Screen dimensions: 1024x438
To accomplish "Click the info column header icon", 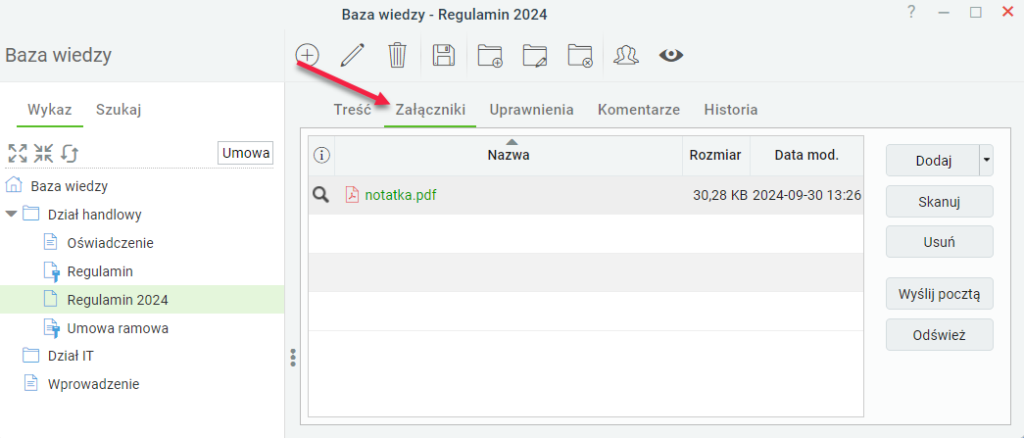I will click(x=322, y=155).
